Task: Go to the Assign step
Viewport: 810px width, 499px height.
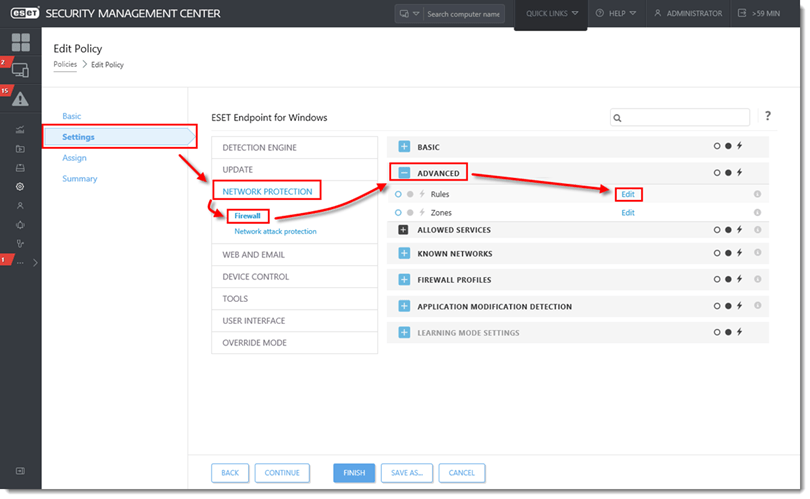Action: [74, 158]
